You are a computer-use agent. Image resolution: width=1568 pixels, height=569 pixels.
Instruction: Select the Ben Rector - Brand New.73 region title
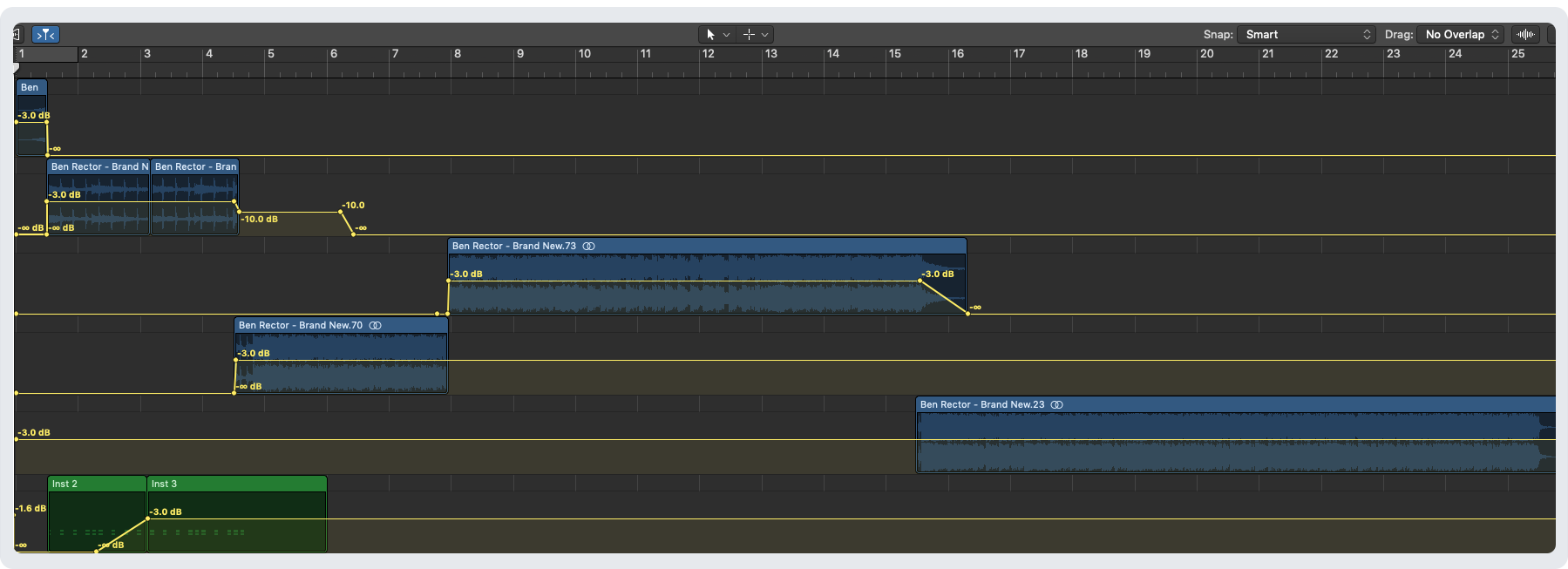(513, 247)
